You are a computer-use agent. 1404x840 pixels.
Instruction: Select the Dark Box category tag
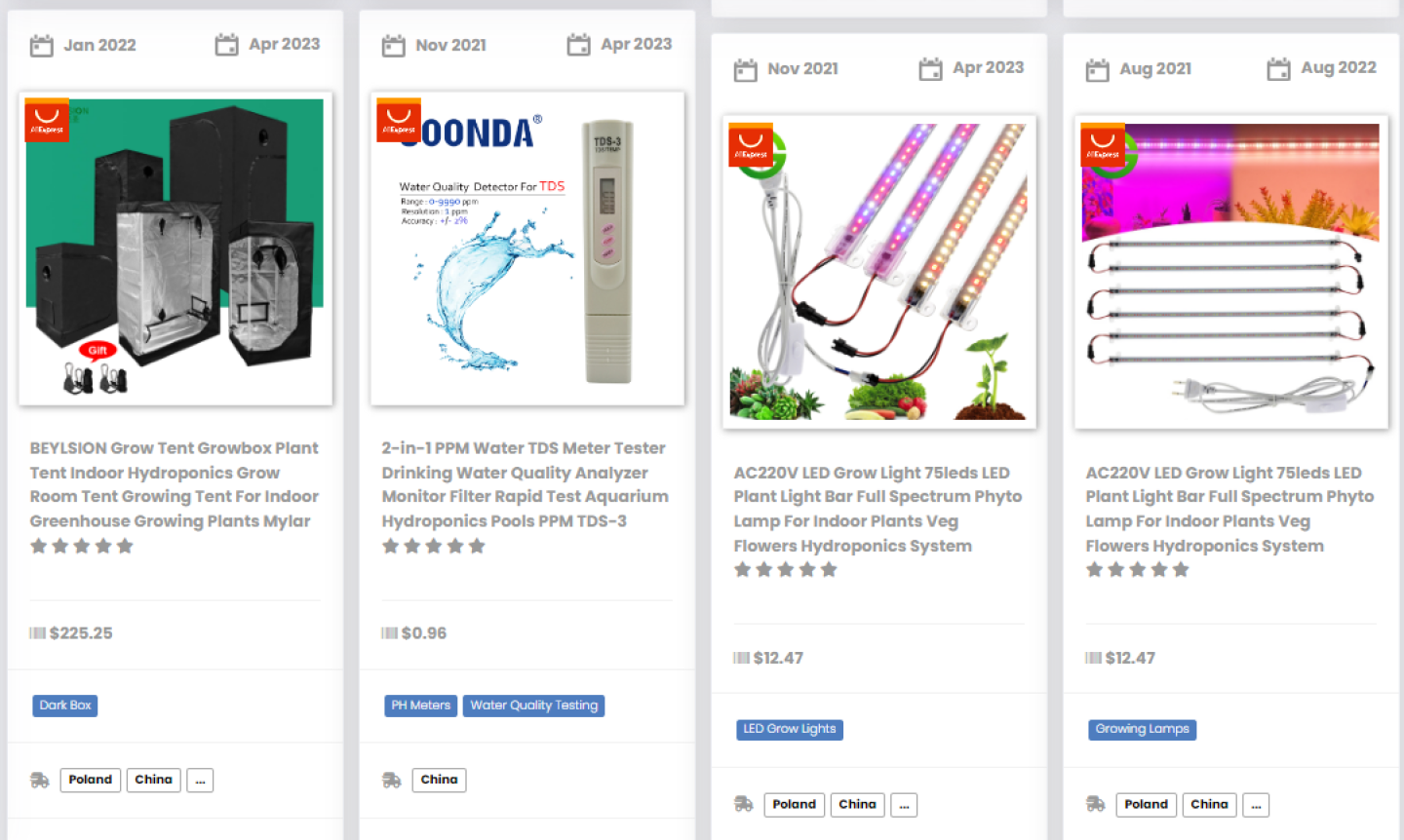pos(65,706)
